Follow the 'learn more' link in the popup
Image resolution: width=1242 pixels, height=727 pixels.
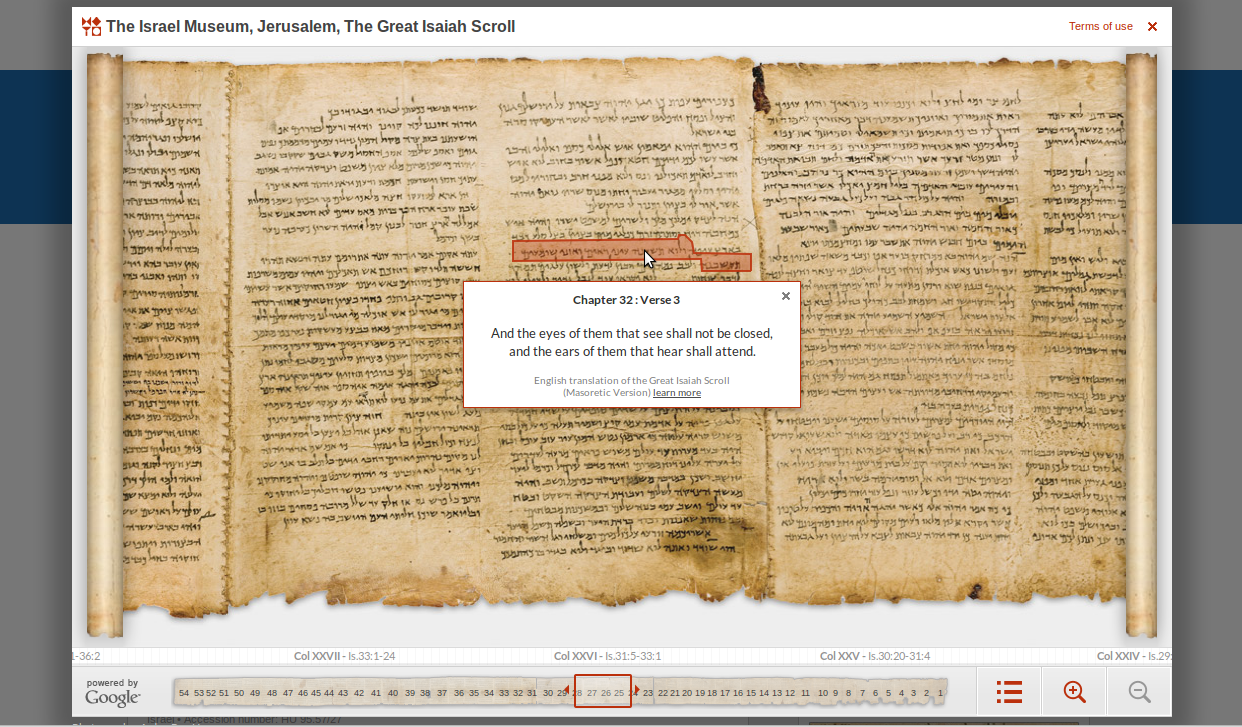coord(677,393)
